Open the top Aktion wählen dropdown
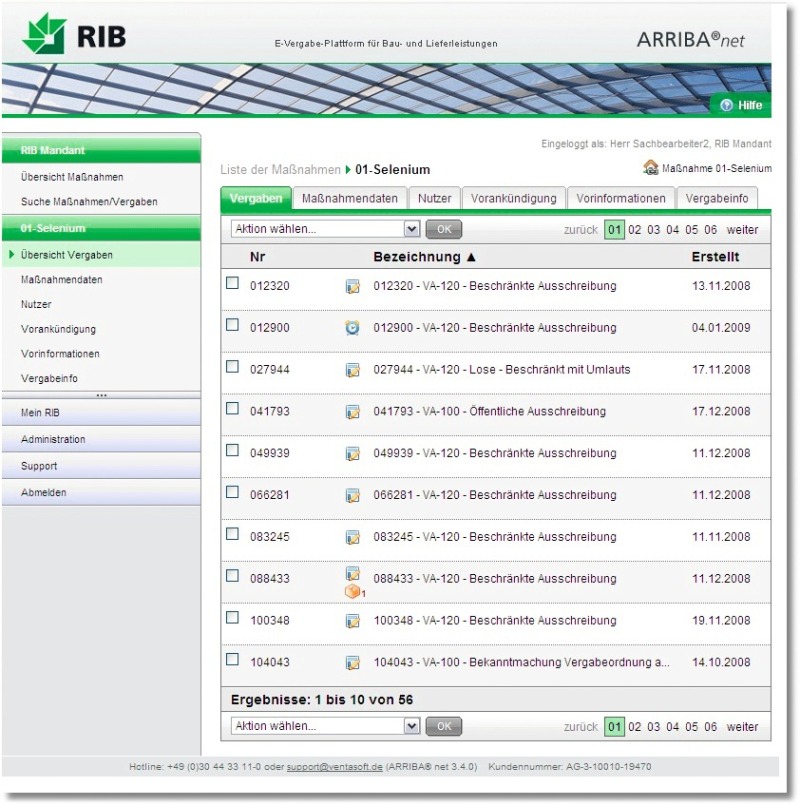Image resolution: width=800 pixels, height=806 pixels. click(325, 229)
